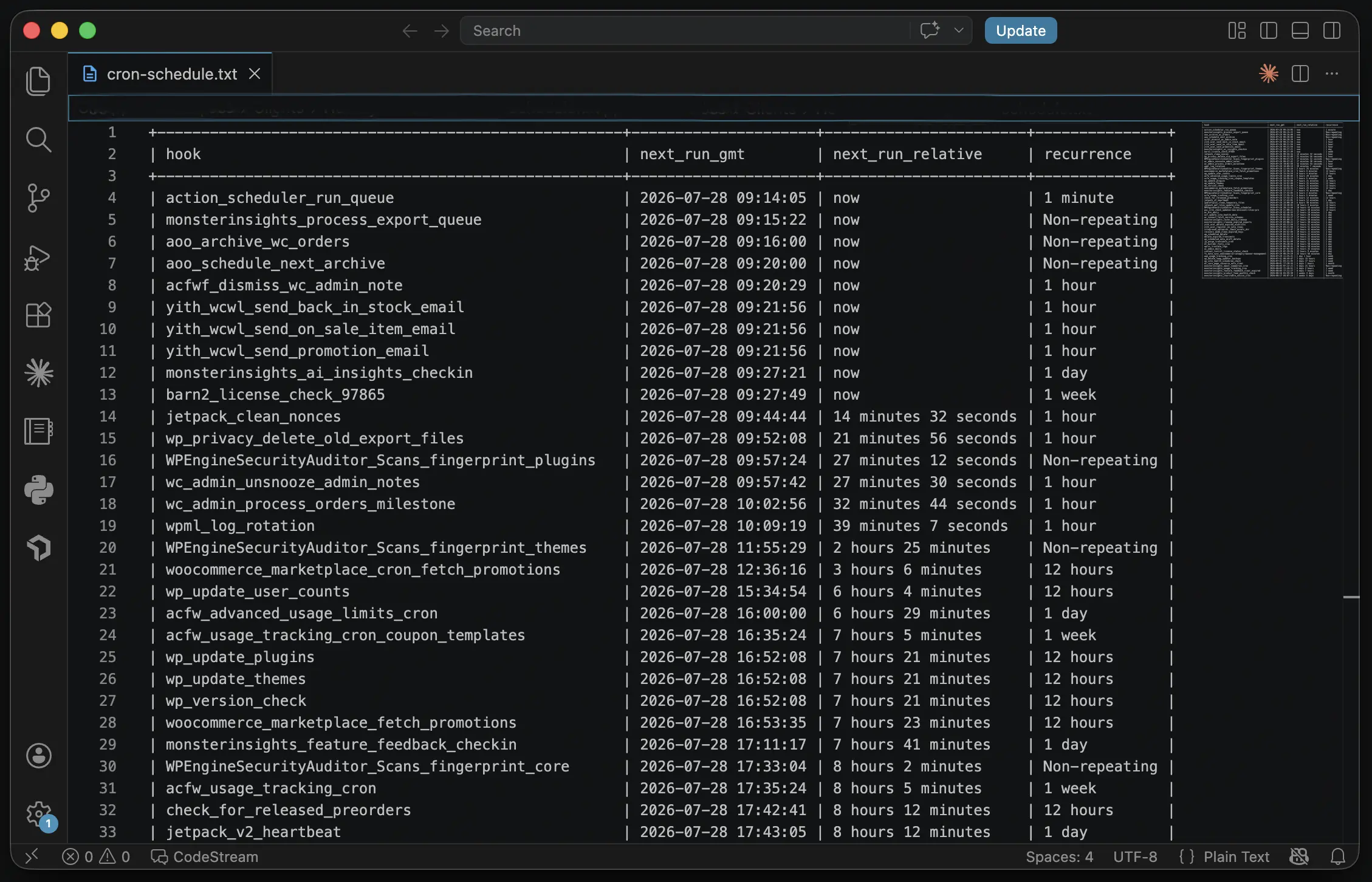Click the recurrence value 1 minute
Viewport: 1372px width, 882px height.
[1079, 198]
